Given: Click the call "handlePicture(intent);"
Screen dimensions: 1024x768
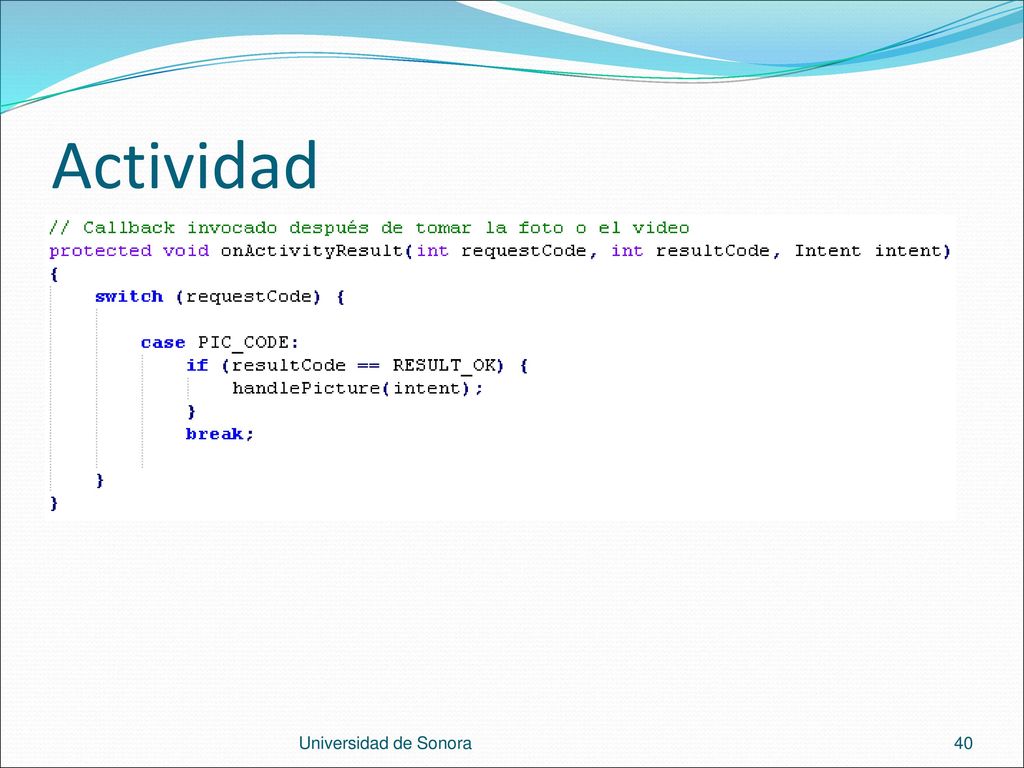Looking at the screenshot, I should click(x=358, y=389).
